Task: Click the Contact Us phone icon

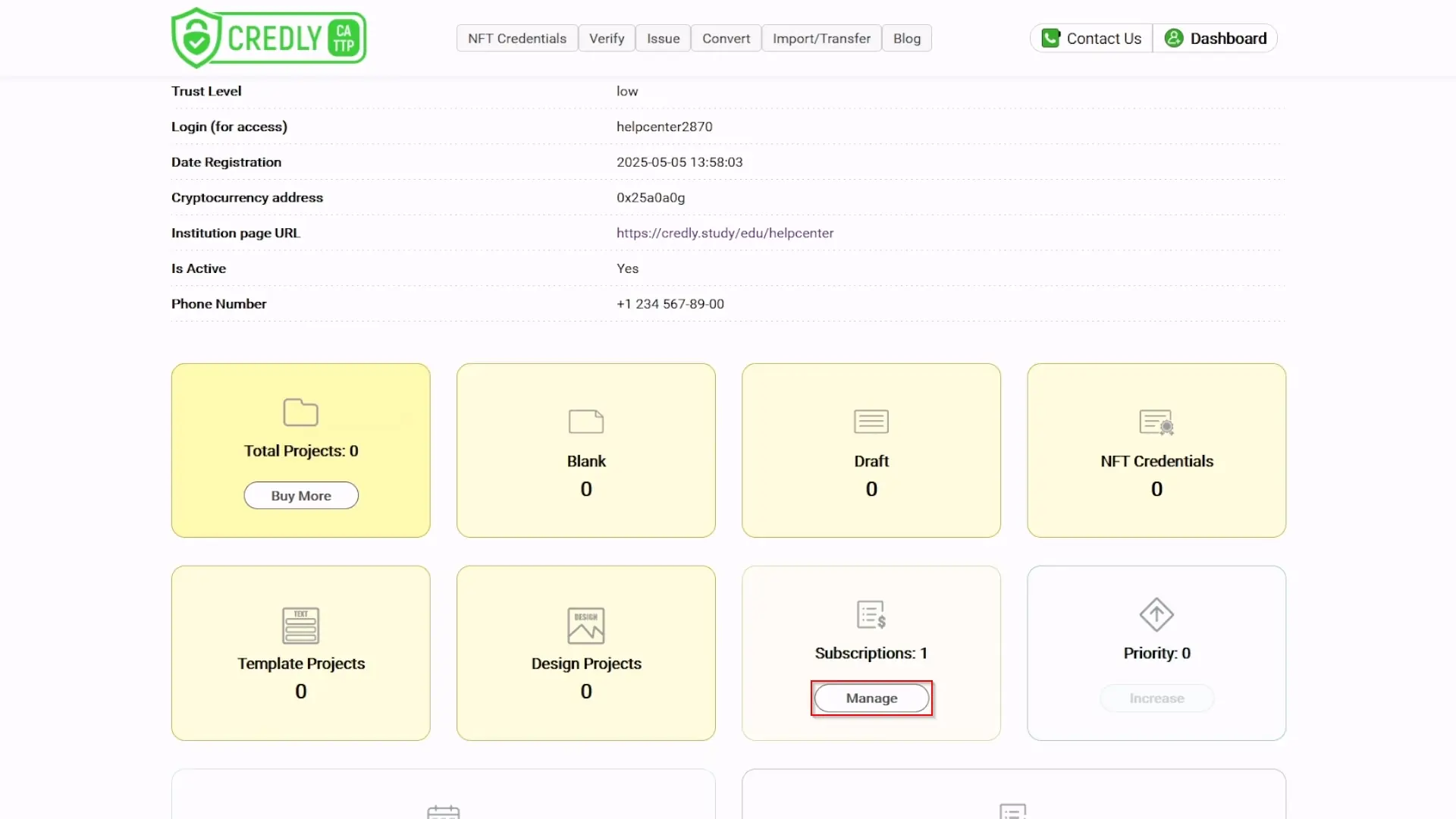Action: [1050, 39]
